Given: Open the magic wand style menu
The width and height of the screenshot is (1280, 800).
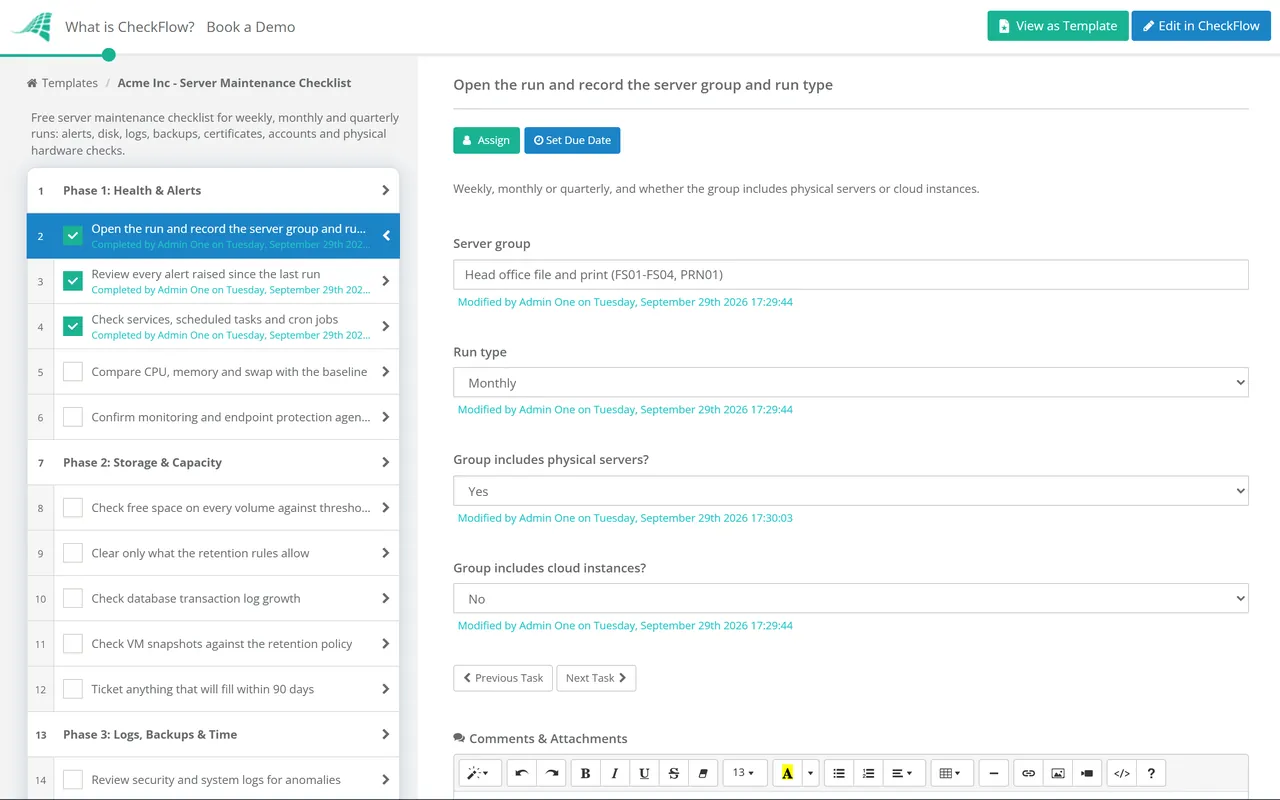Looking at the screenshot, I should 481,773.
